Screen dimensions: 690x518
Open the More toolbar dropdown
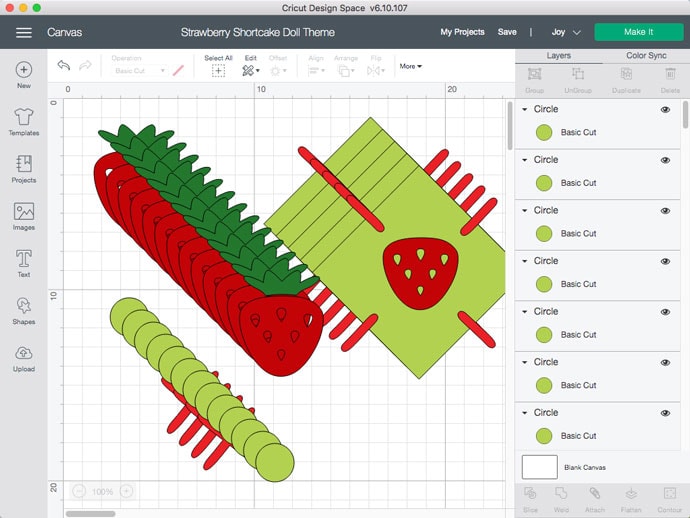click(411, 66)
